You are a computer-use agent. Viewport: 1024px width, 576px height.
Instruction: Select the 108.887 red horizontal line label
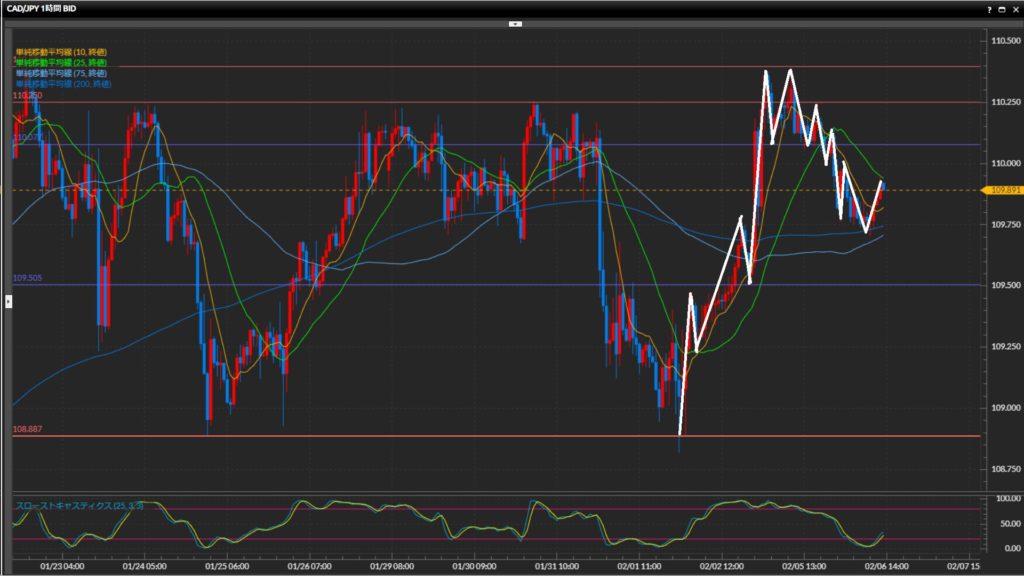coord(27,429)
